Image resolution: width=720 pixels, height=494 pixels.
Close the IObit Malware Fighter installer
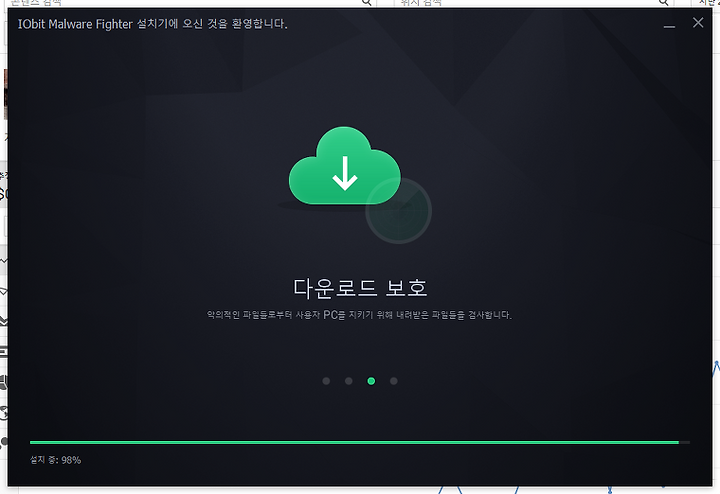click(x=698, y=22)
